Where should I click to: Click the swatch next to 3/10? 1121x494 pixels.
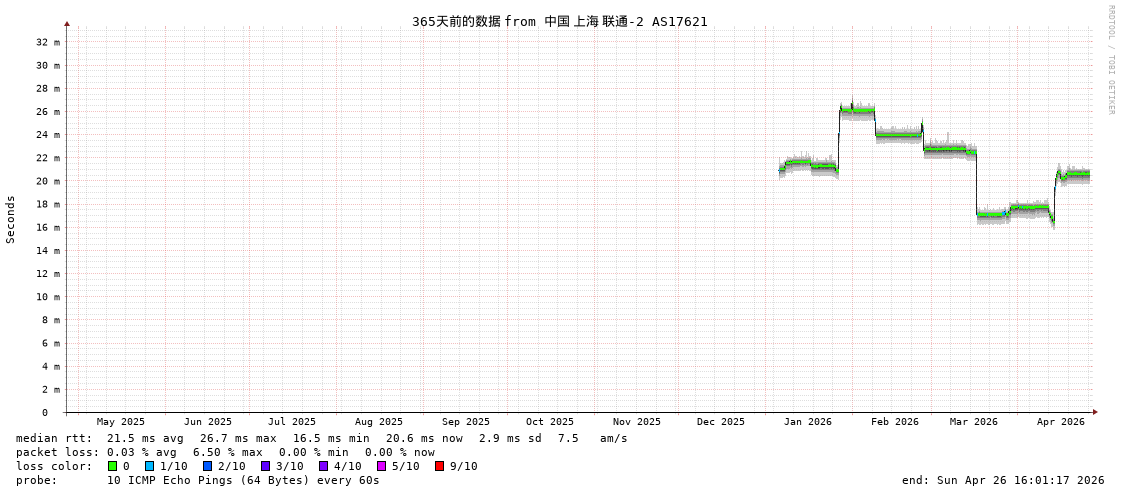coord(265,466)
